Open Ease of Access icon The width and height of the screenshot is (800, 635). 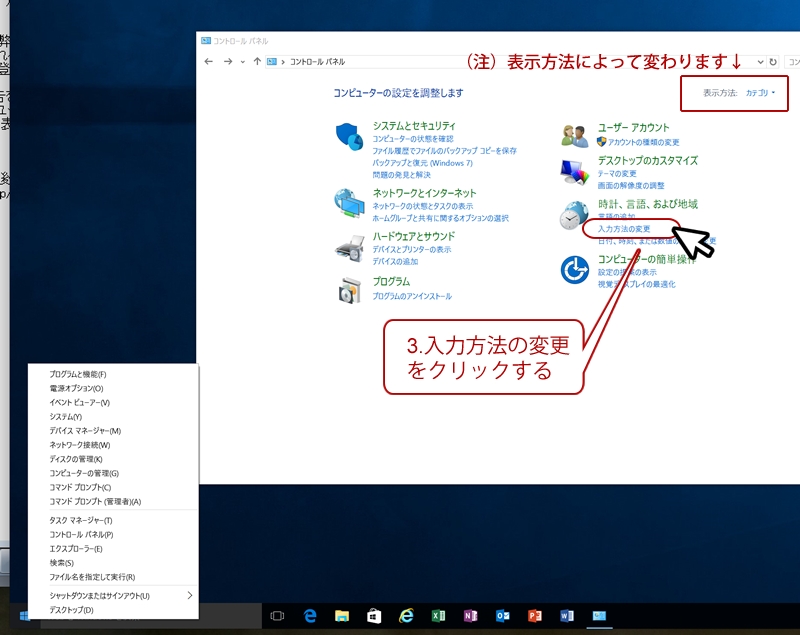[575, 269]
